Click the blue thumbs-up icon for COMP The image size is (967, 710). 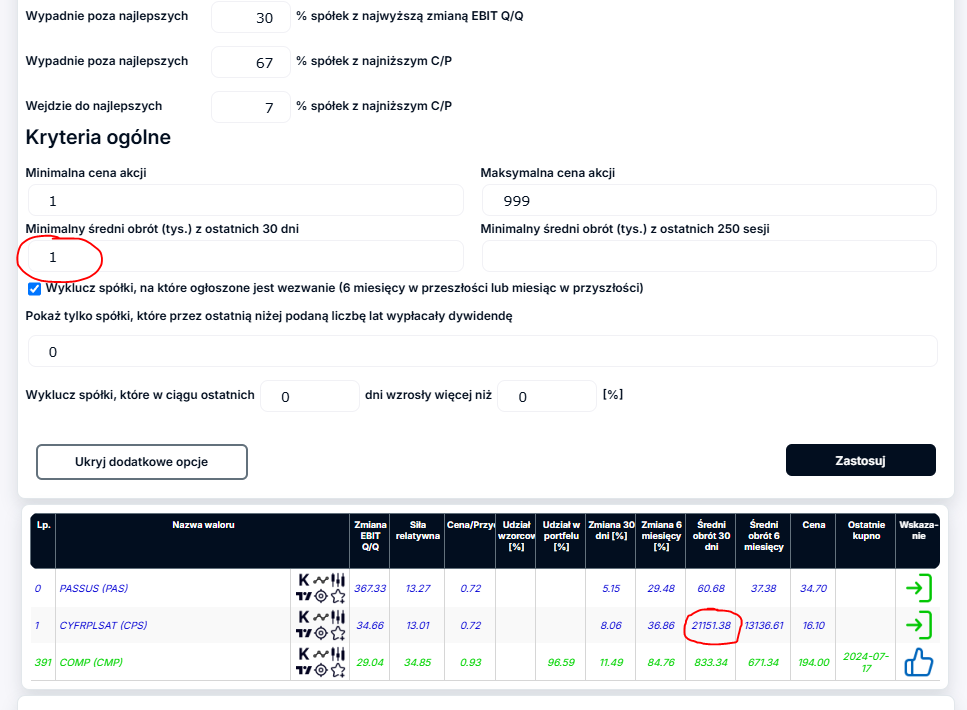tap(918, 661)
